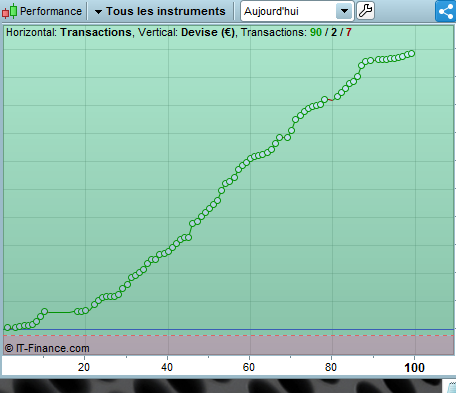The image size is (456, 393).
Task: Expand the Tous les instruments dropdown
Action: [160, 11]
